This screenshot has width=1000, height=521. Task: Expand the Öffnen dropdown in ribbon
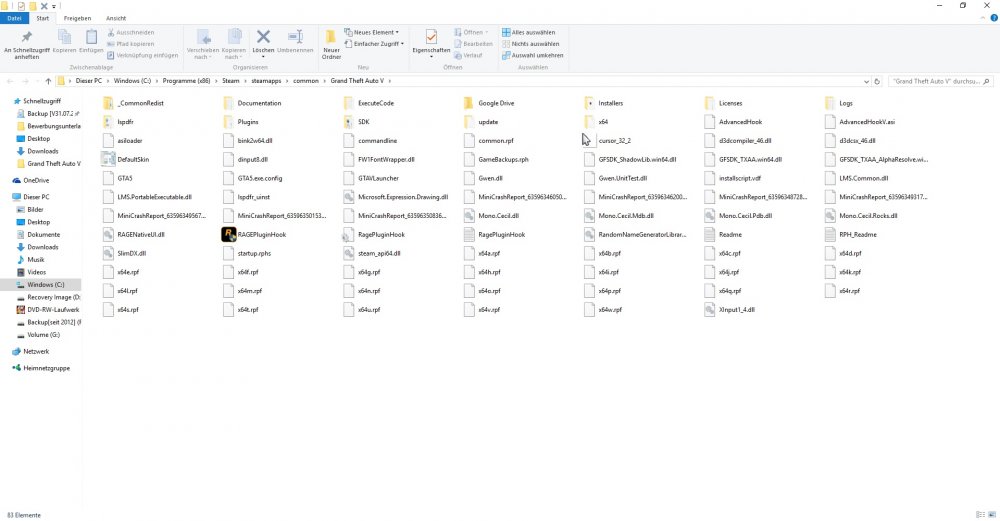point(487,33)
